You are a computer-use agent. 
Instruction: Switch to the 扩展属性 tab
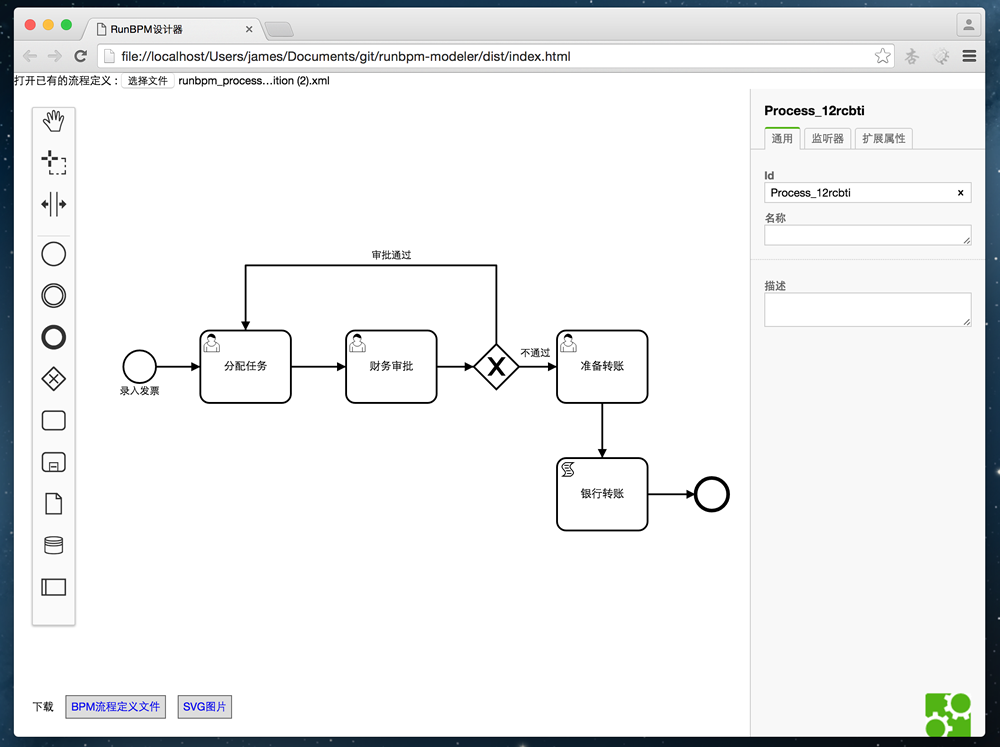click(x=884, y=138)
